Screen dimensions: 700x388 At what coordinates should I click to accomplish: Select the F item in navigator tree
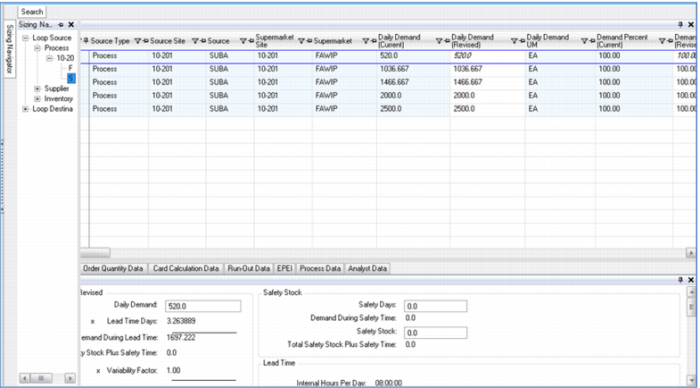(71, 68)
